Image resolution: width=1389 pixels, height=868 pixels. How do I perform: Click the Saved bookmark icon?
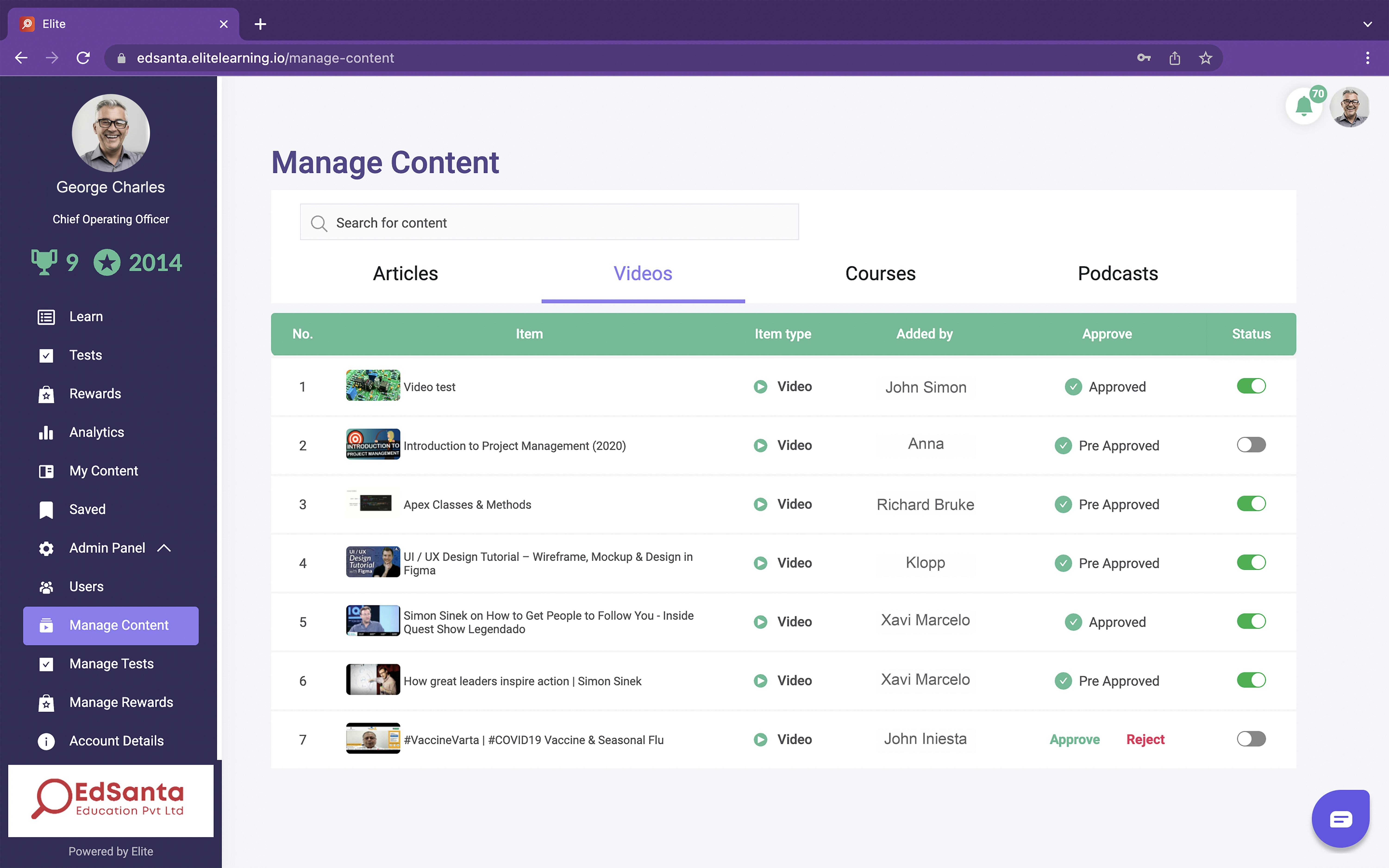(46, 510)
